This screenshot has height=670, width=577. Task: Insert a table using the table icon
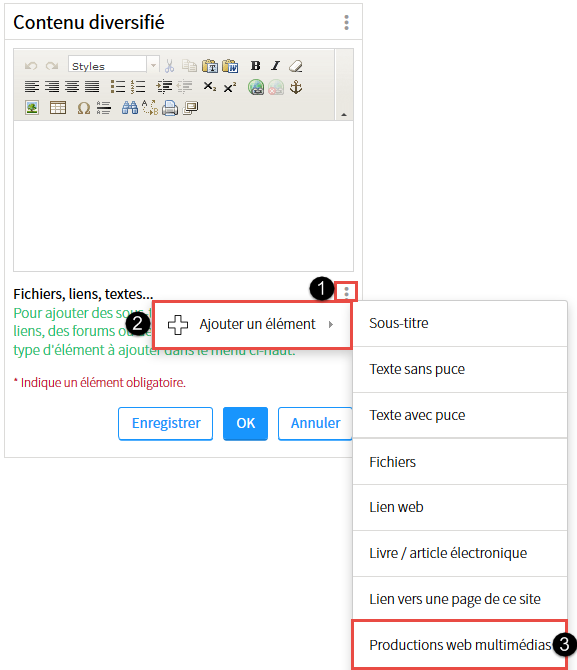click(58, 108)
